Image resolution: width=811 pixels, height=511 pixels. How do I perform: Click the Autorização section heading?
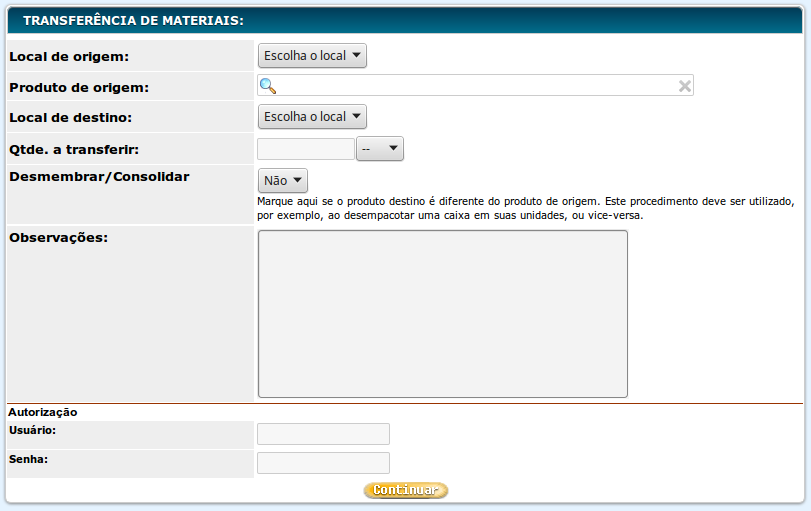click(x=43, y=412)
